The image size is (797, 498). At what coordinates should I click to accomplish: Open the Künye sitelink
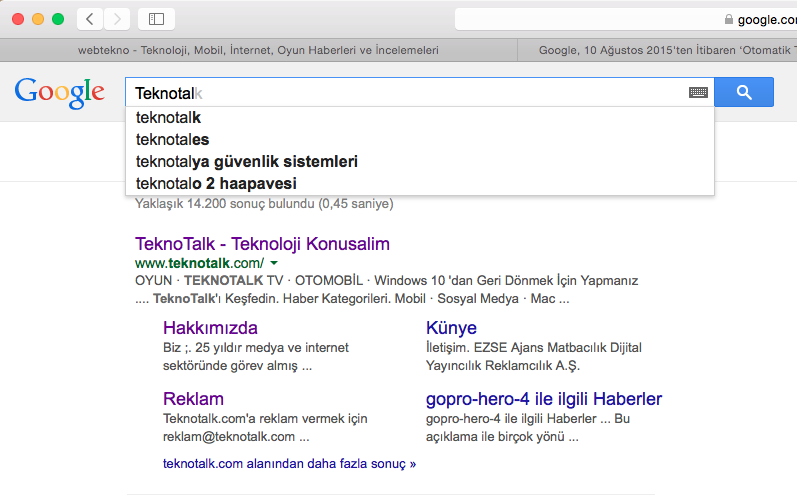451,328
